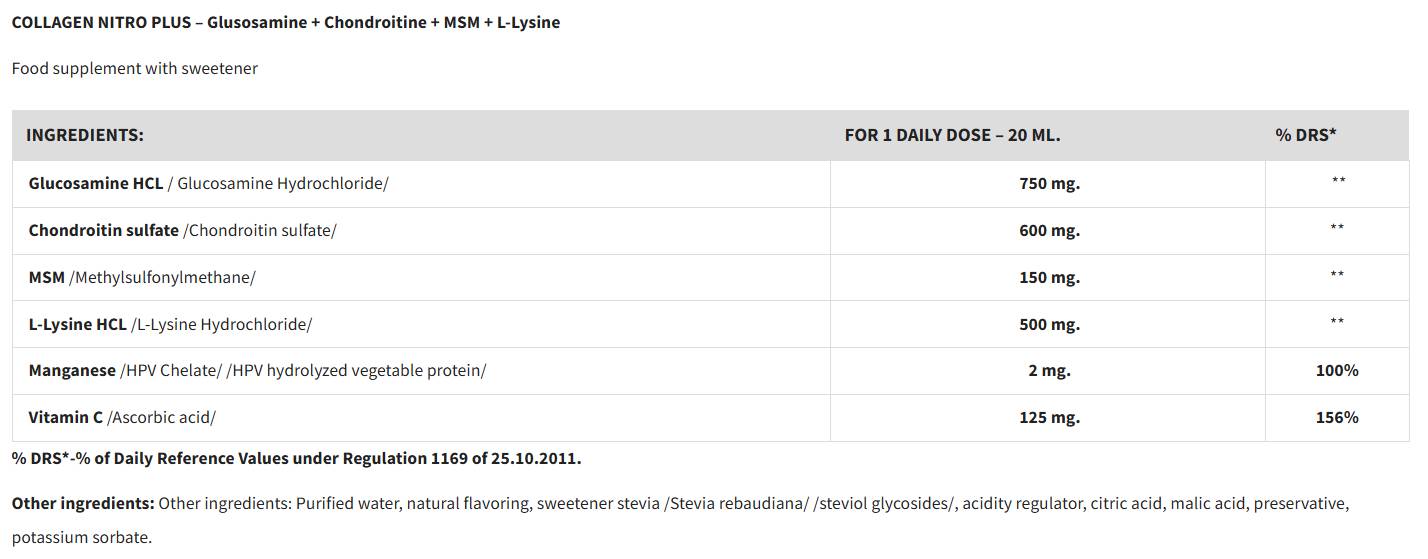The width and height of the screenshot is (1428, 559).
Task: Click the 600 mg. dose value
Action: [1049, 231]
